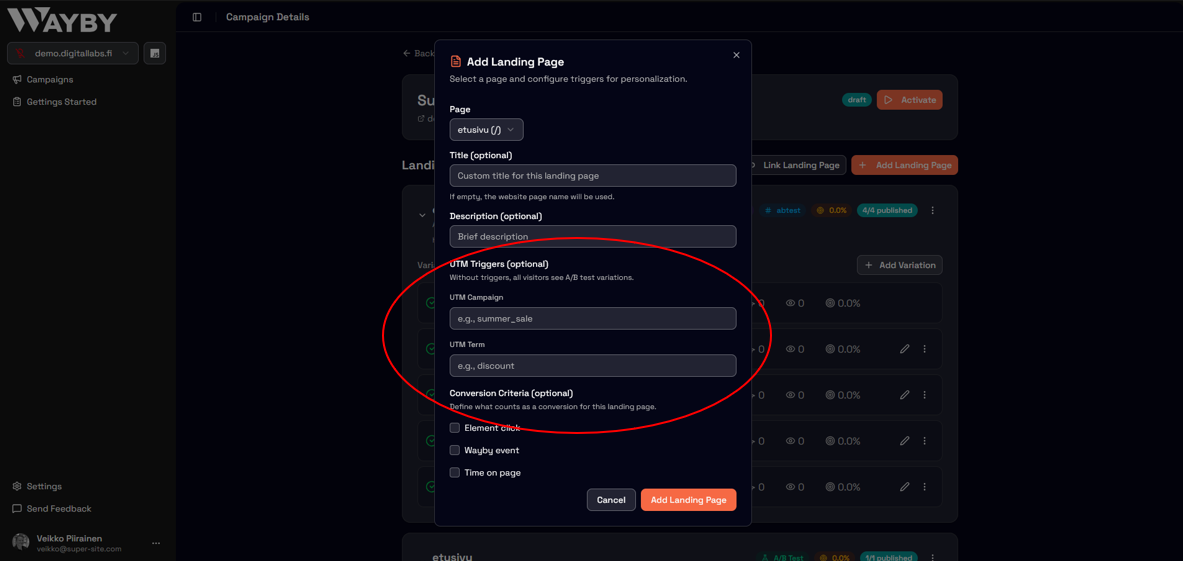Click the Activate campaign button
Viewport: 1183px width, 561px height.
[909, 100]
